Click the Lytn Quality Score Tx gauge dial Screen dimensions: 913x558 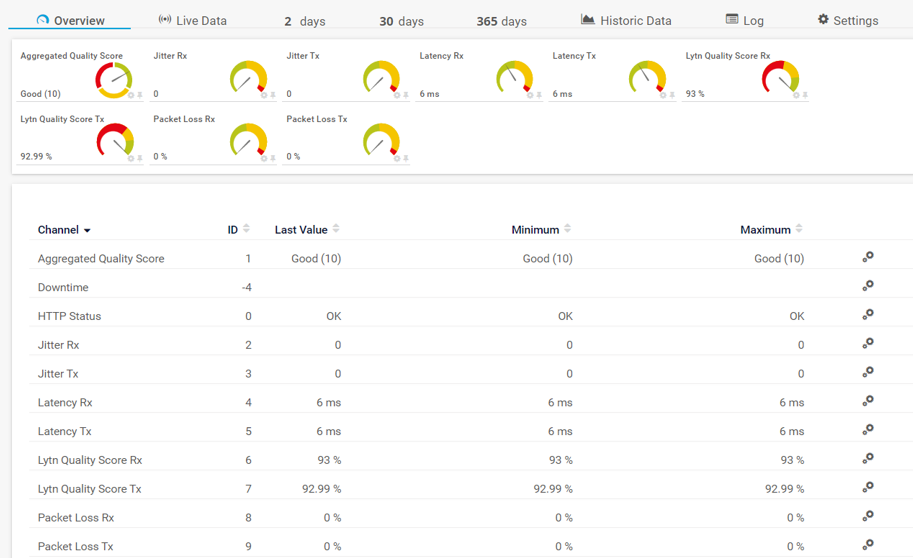click(x=115, y=140)
